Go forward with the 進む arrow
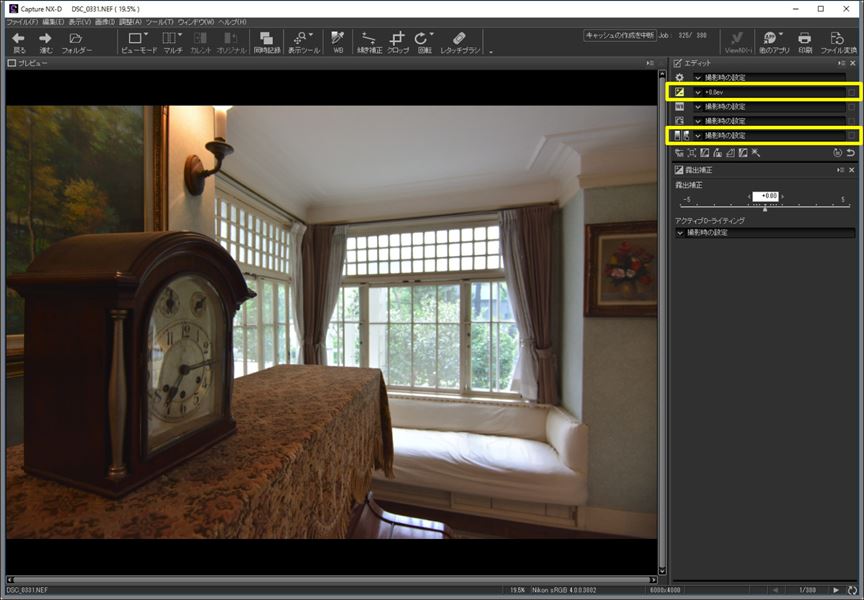 click(46, 42)
